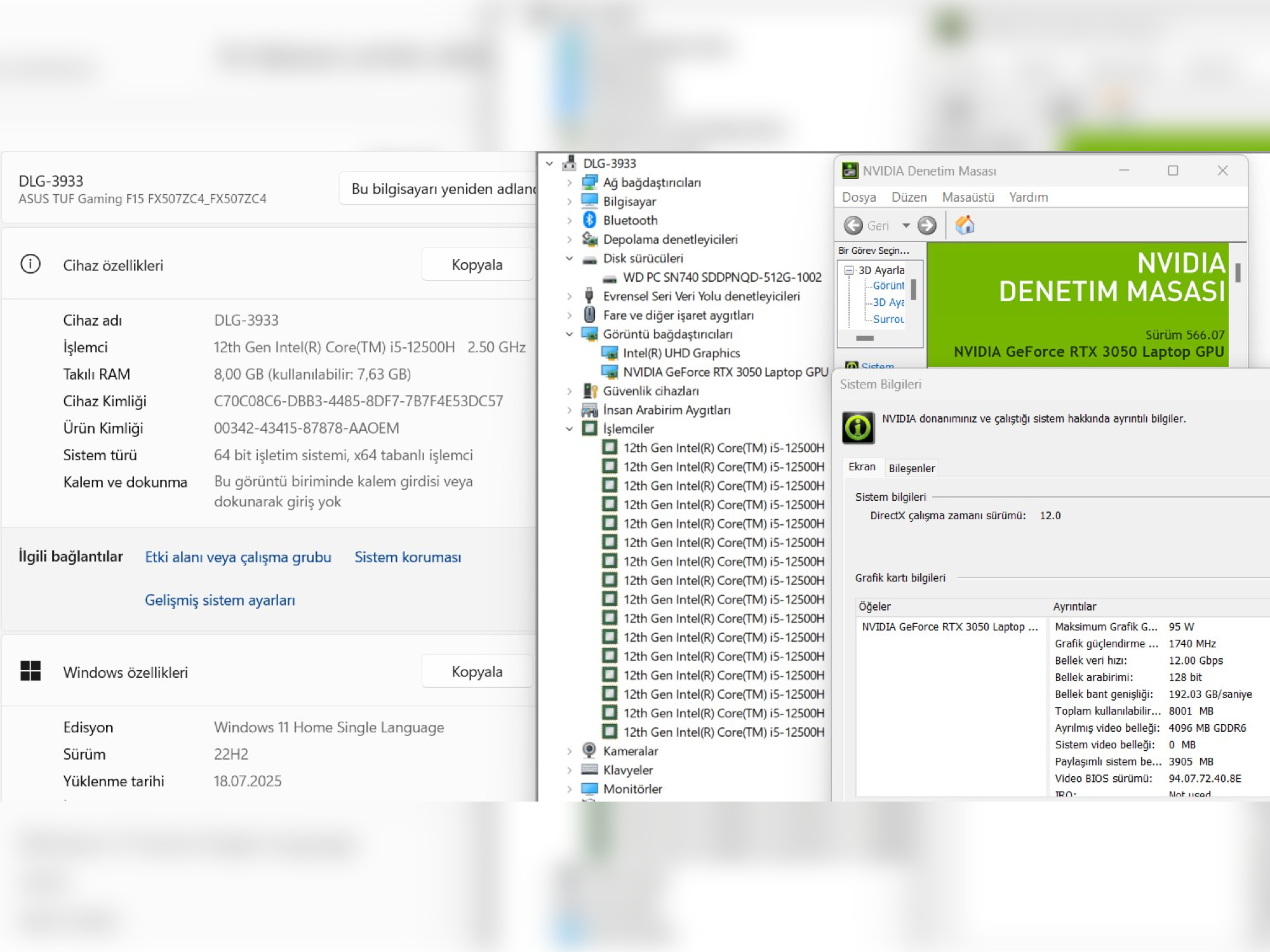The height and width of the screenshot is (952, 1270).
Task: Open the Geri history dropdown arrow
Action: [906, 225]
